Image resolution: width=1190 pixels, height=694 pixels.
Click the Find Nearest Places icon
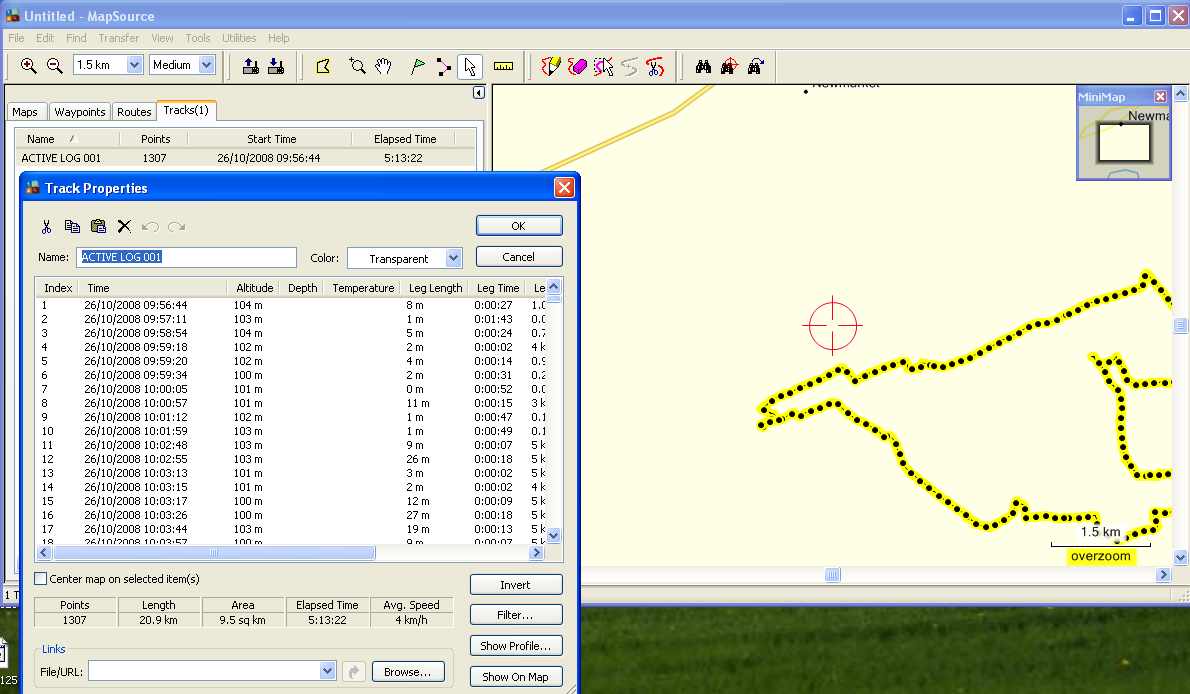729,66
